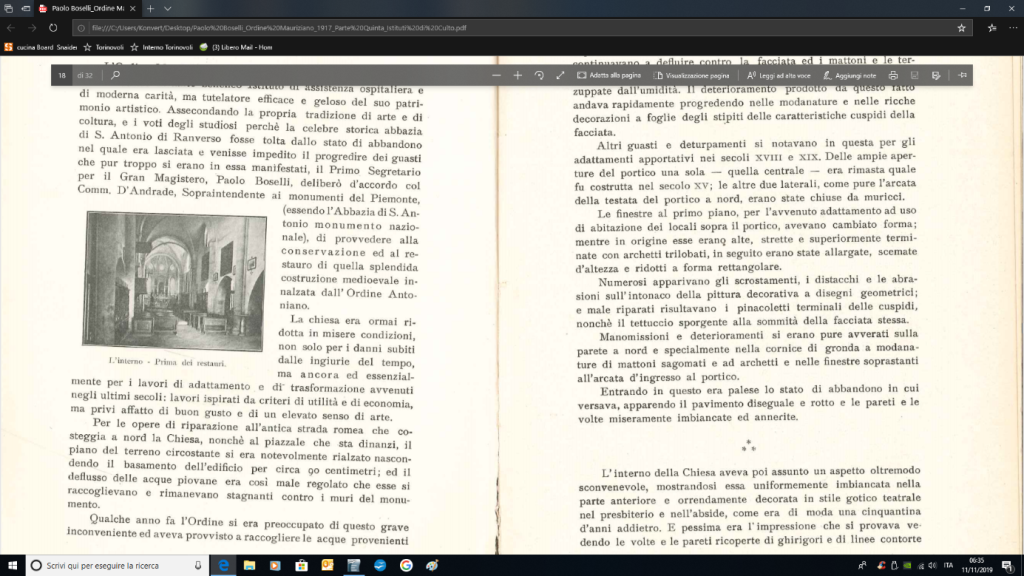This screenshot has height=576, width=1024.
Task: Open the notification center
Action: (x=1008, y=566)
